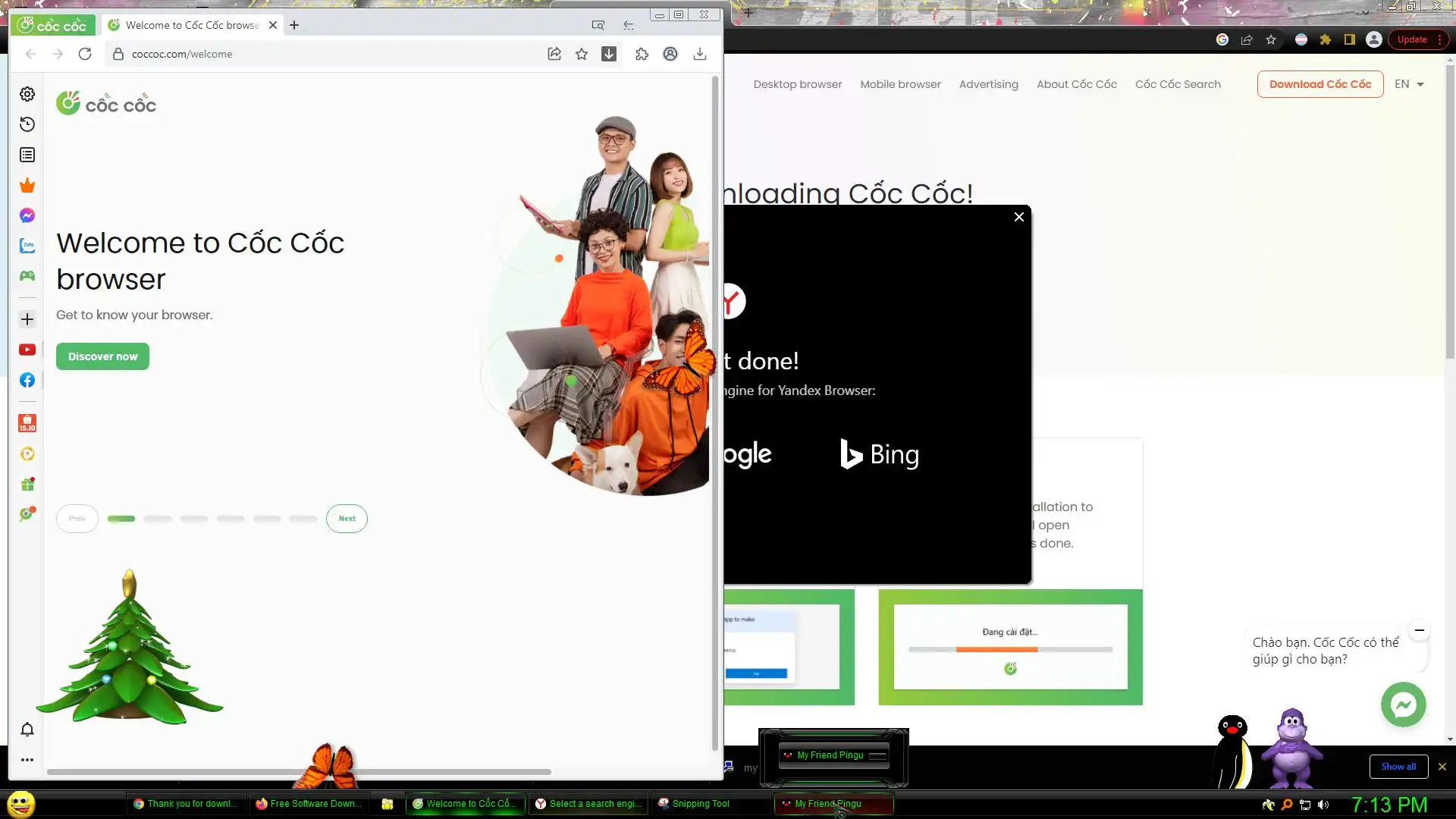This screenshot has width=1456, height=819.
Task: Collapse the Cốc Cốc chat greeting bubble
Action: tap(1419, 630)
